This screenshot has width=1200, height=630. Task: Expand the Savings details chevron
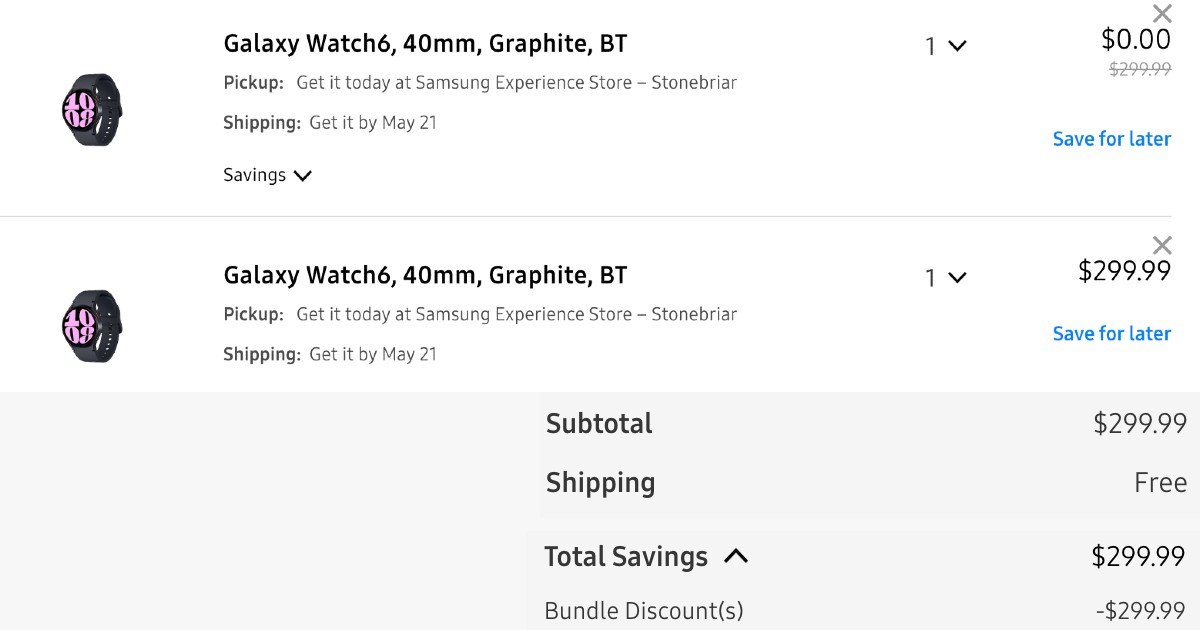pyautogui.click(x=303, y=176)
